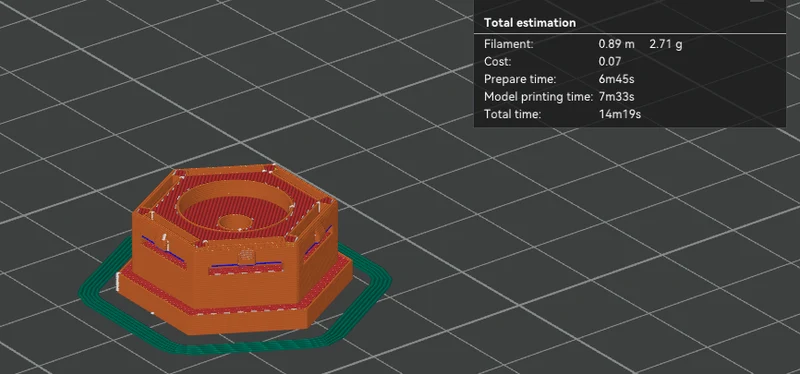Click the Model printing time label
The image size is (800, 374).
click(x=538, y=96)
